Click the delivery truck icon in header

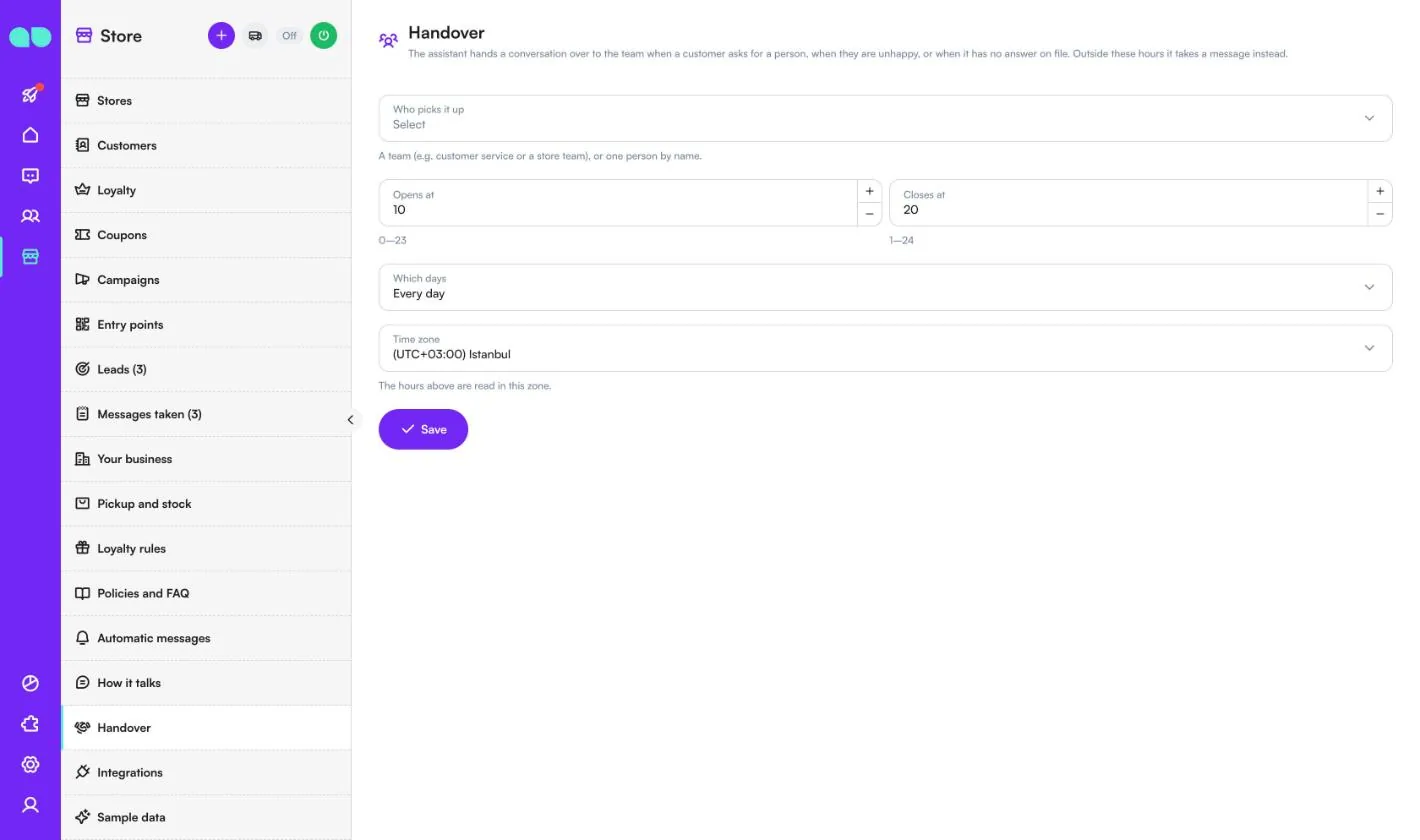pyautogui.click(x=255, y=35)
